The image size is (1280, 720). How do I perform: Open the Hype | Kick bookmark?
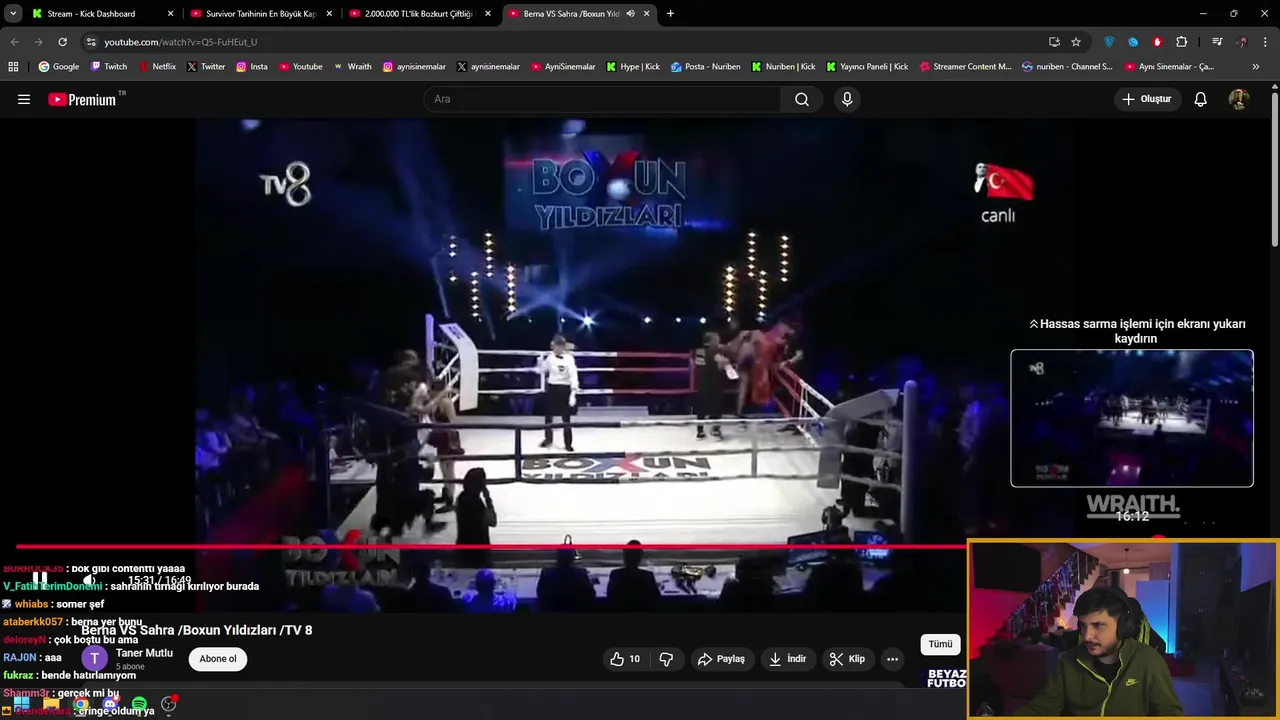coord(633,67)
